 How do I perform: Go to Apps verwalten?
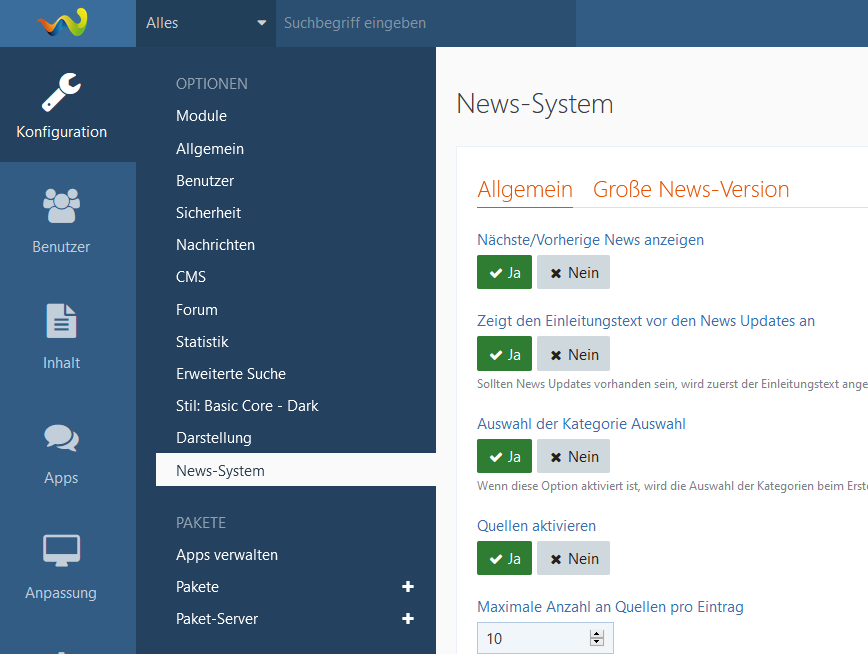(227, 555)
